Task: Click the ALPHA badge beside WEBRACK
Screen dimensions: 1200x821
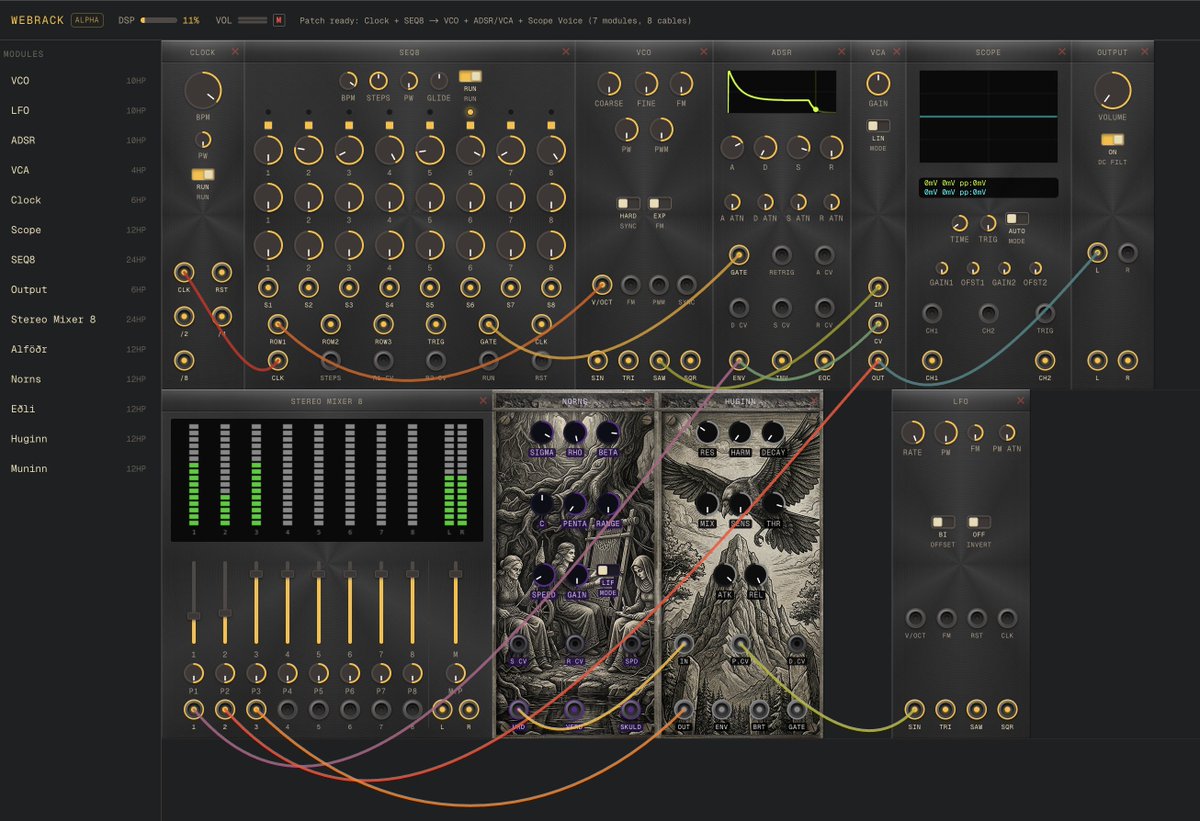Action: coord(87,20)
